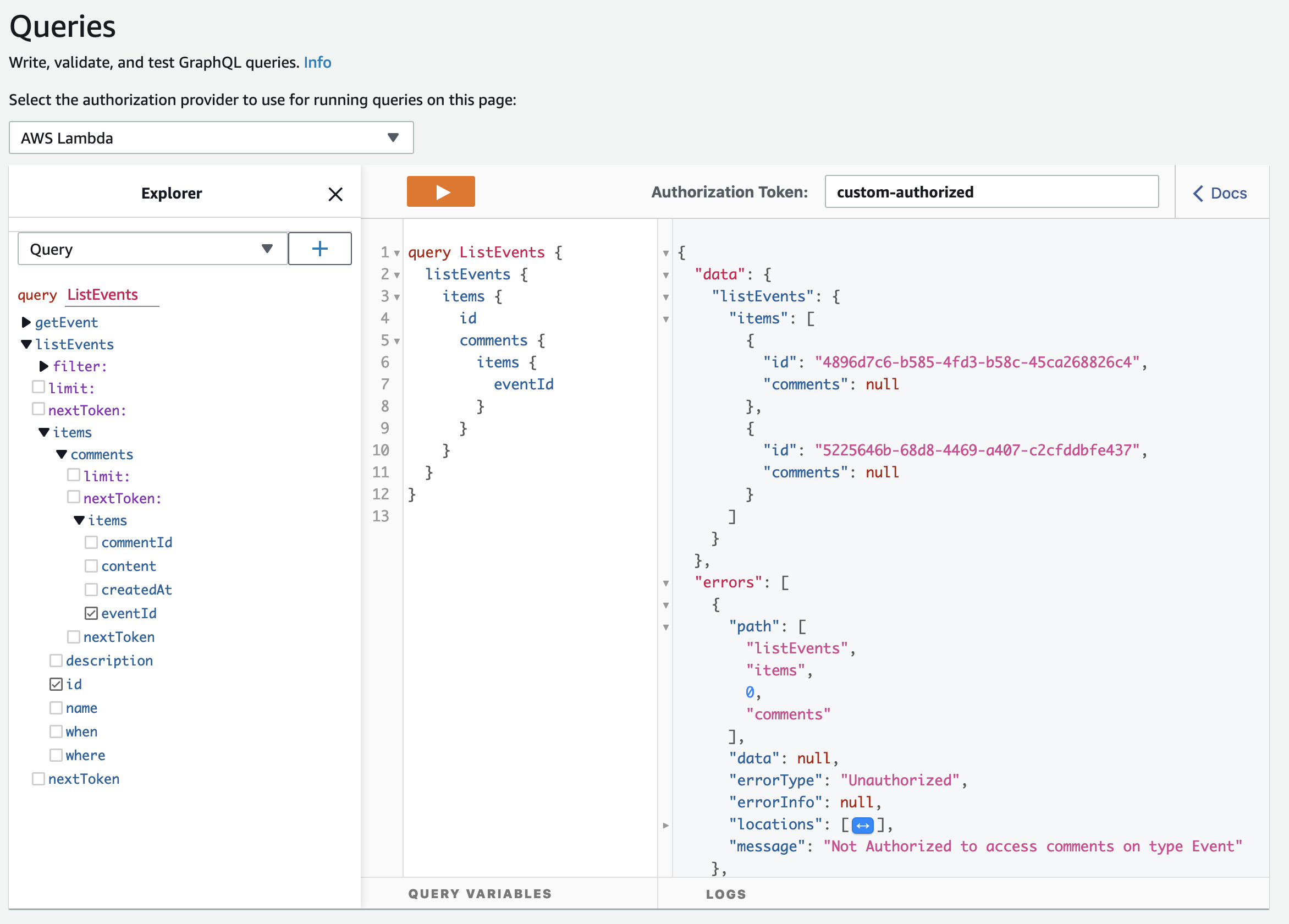Uncheck the eventId field checkbox
The image size is (1289, 924).
pos(91,613)
